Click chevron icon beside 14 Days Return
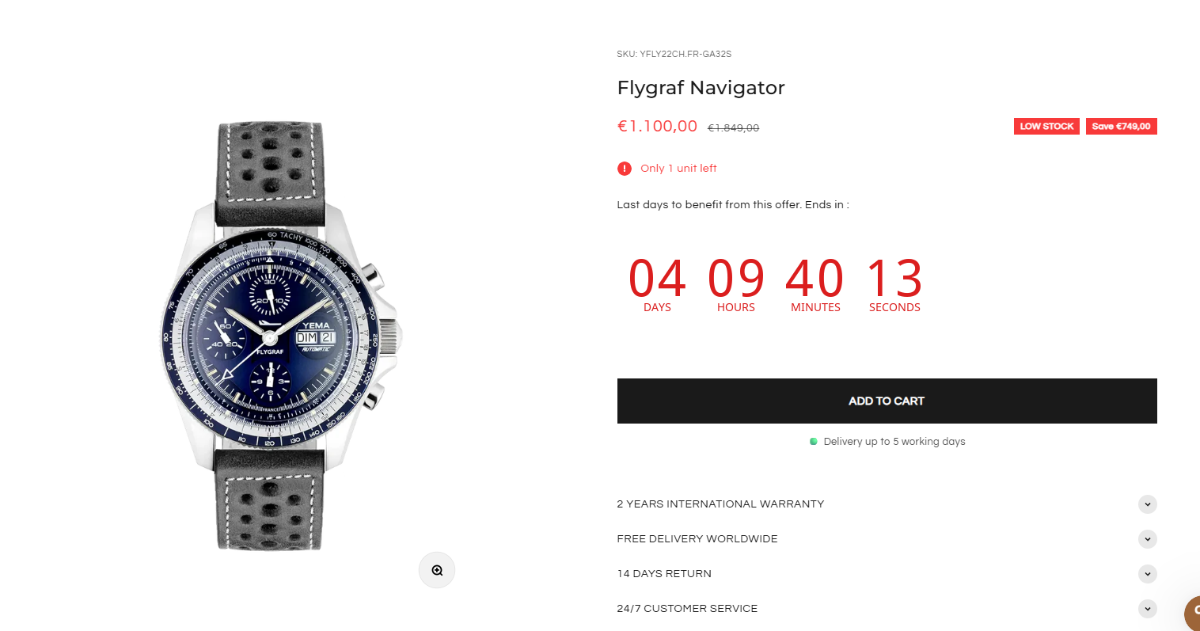 [1147, 574]
